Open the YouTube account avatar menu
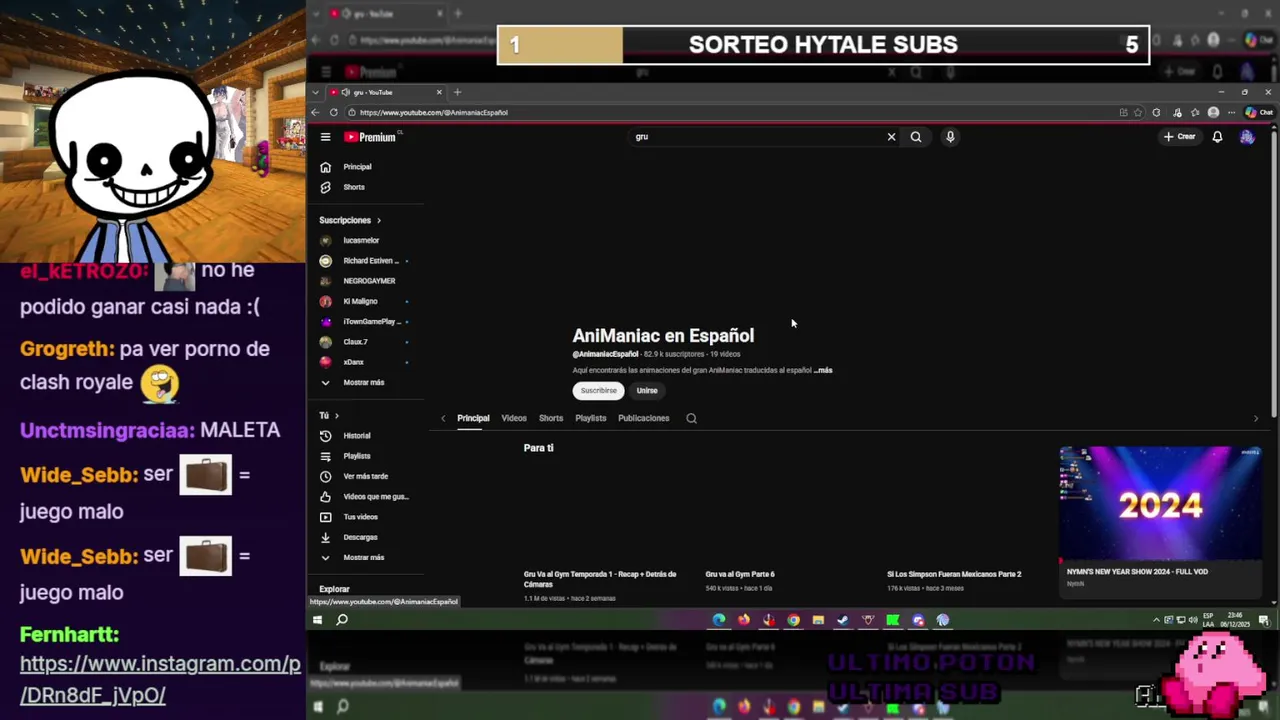1280x720 pixels. point(1247,137)
